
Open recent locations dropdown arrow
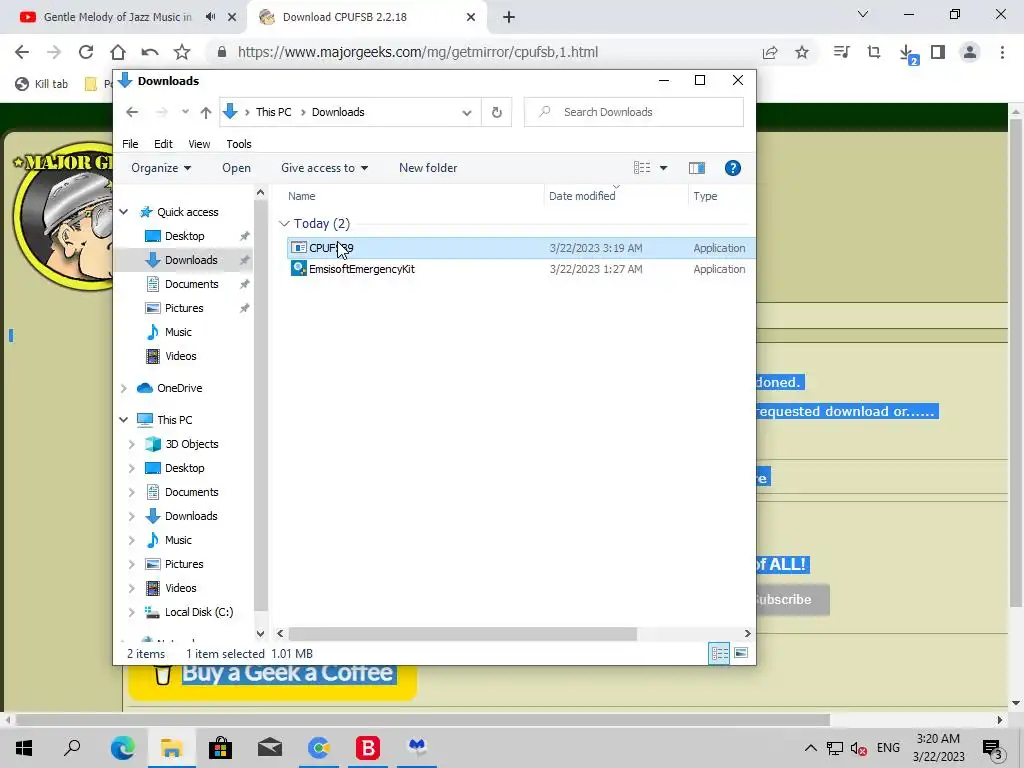point(185,112)
